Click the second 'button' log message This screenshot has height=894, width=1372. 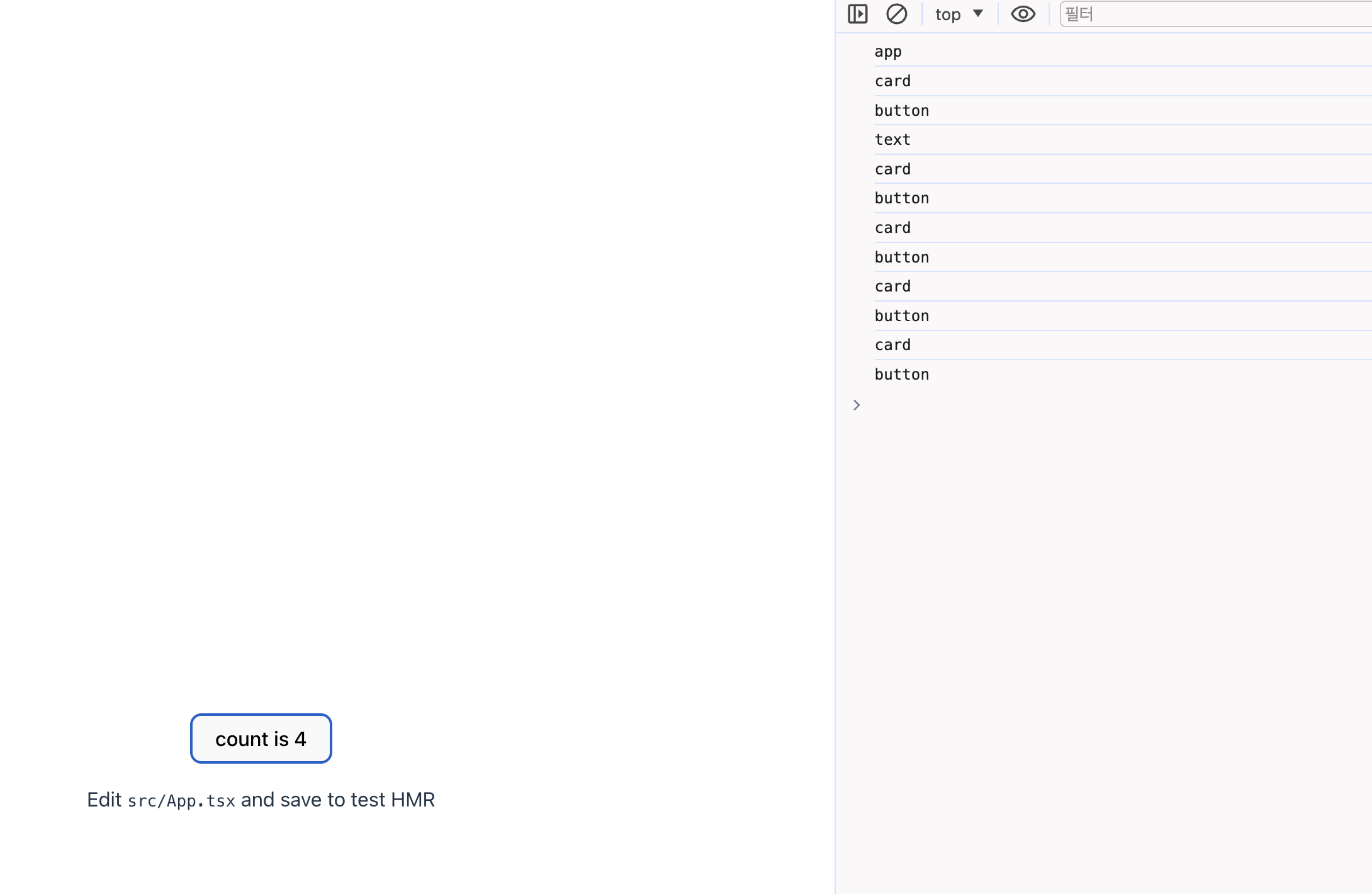901,198
